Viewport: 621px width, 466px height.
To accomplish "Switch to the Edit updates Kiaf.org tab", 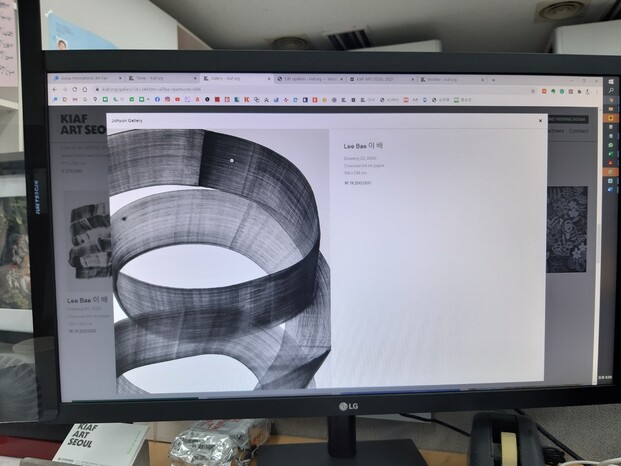I will tap(310, 79).
